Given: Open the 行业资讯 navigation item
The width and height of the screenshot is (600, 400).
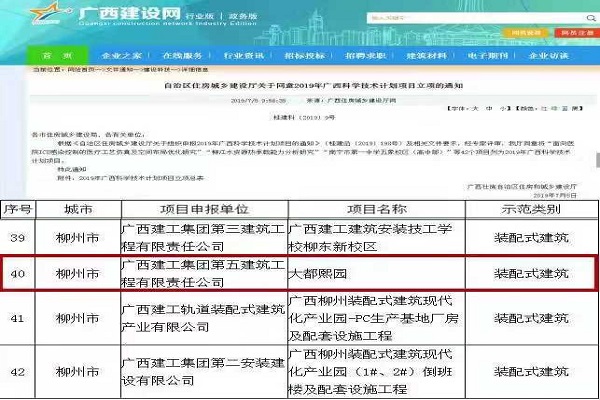Looking at the screenshot, I should tap(244, 56).
